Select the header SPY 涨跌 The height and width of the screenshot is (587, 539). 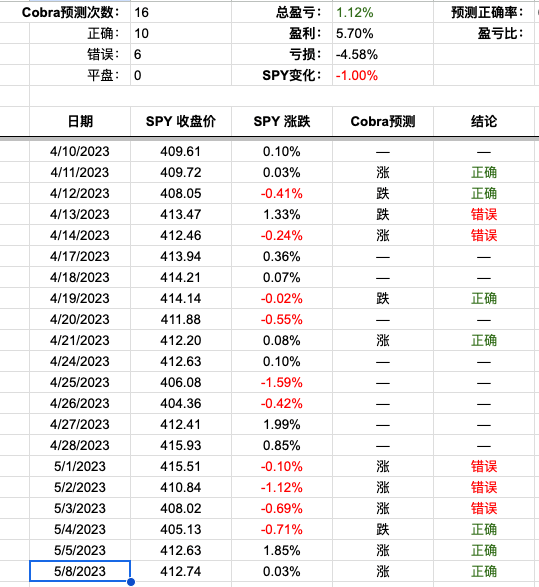pos(282,121)
